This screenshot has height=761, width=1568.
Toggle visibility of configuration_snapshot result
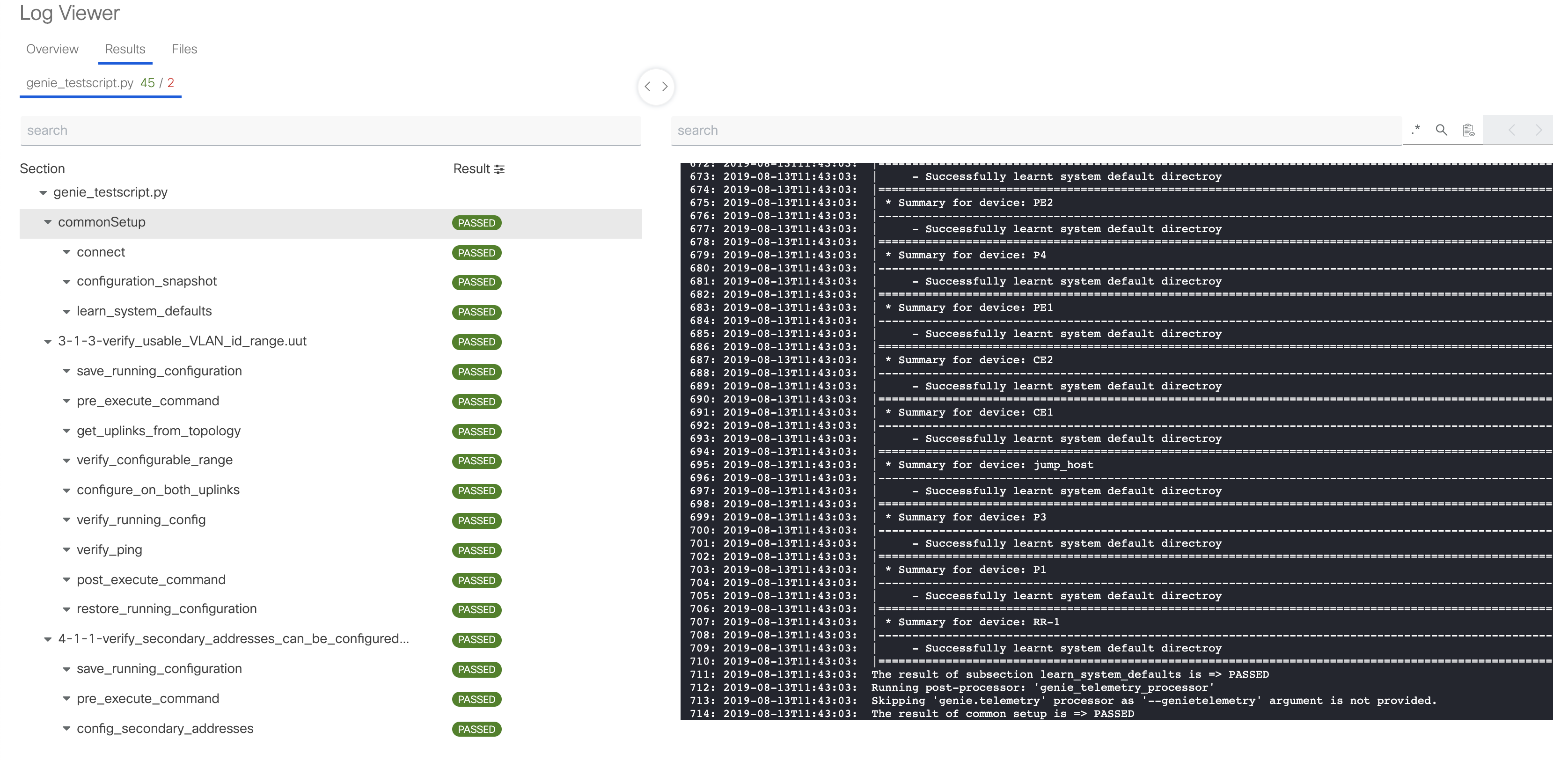(x=68, y=281)
